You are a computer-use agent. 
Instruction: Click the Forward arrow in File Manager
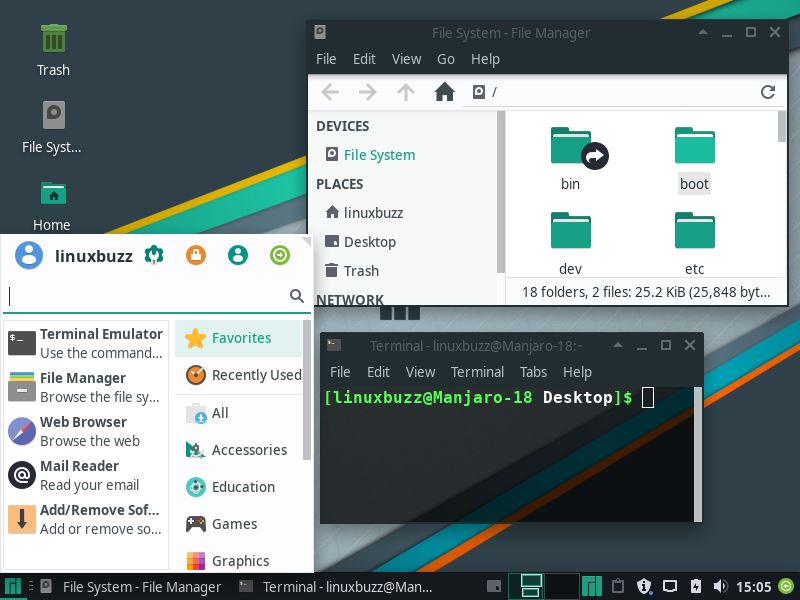pyautogui.click(x=367, y=92)
